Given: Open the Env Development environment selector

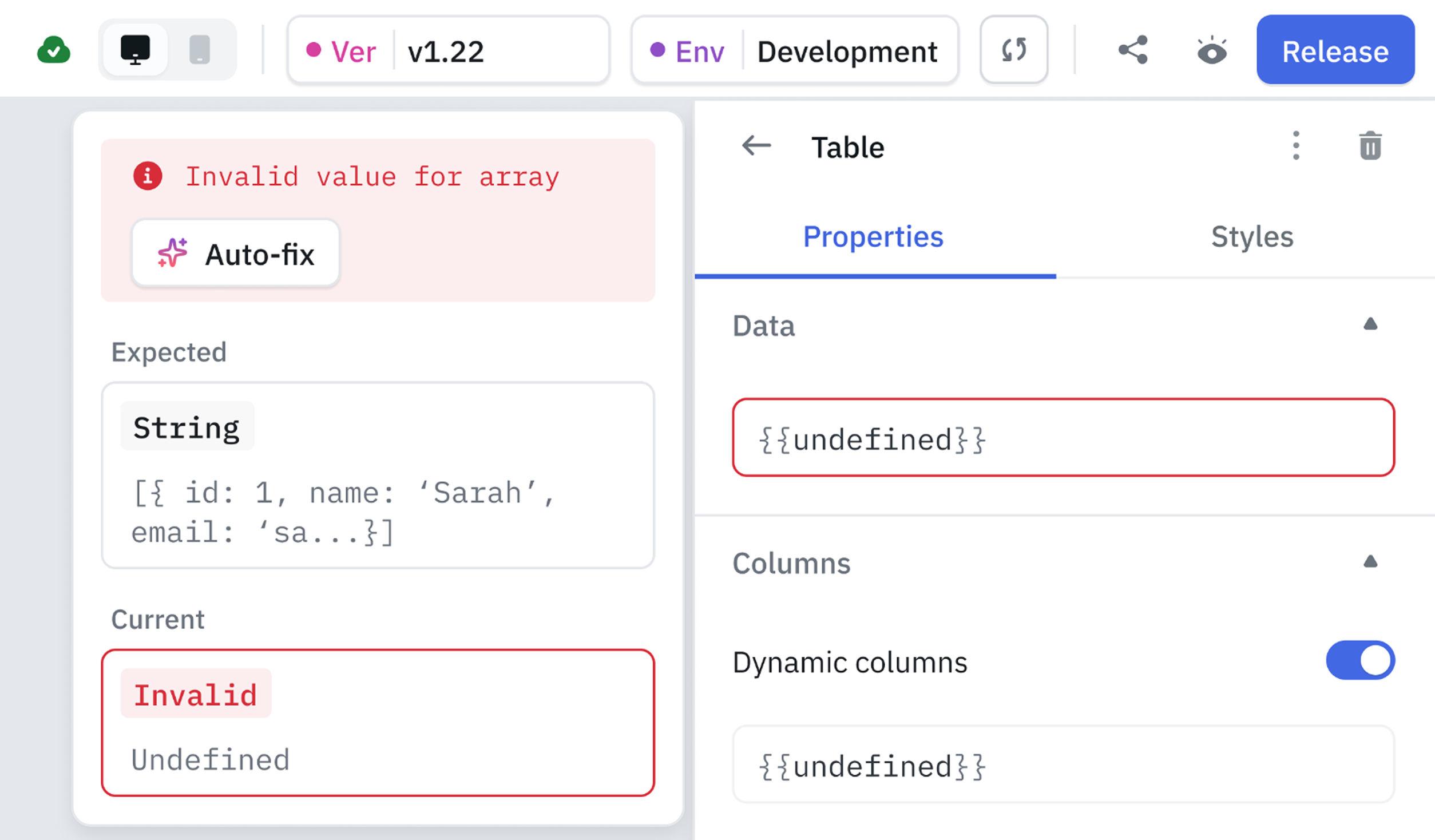Looking at the screenshot, I should click(794, 50).
